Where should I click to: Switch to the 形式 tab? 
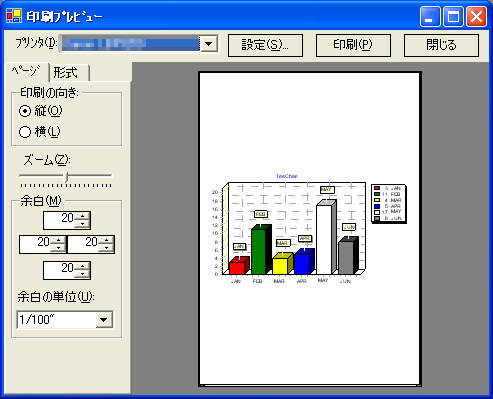[x=69, y=73]
